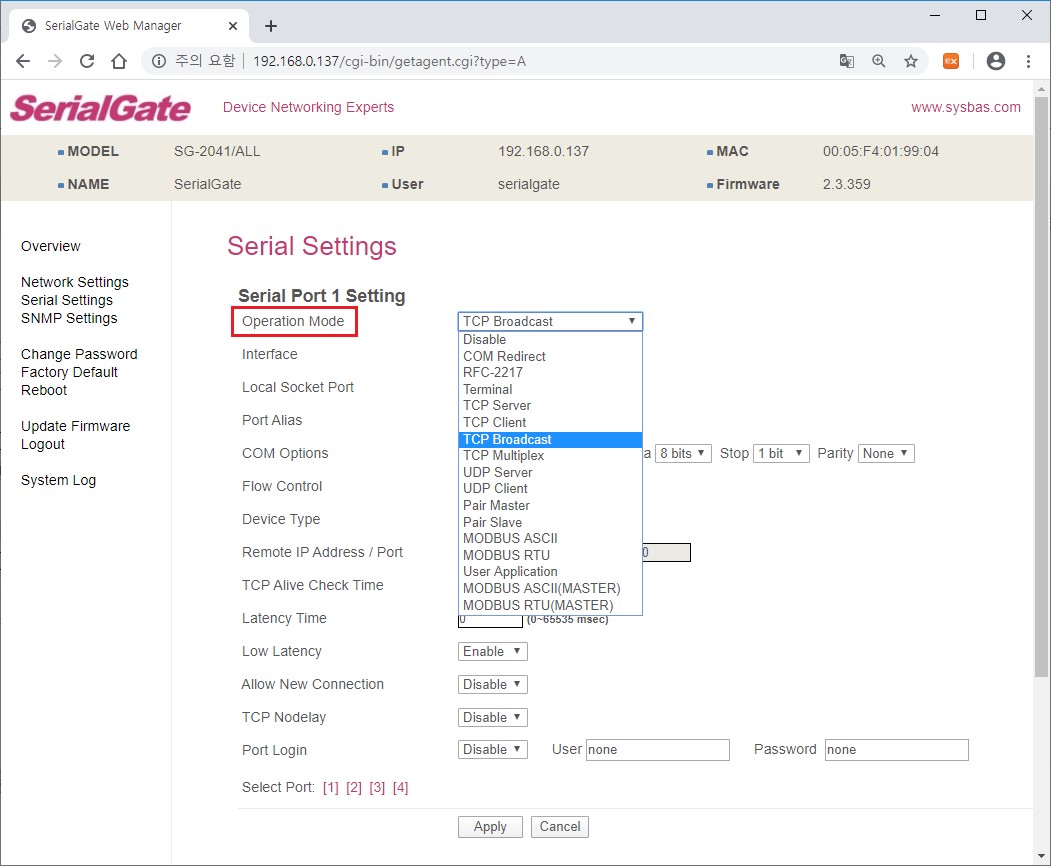Navigate back using the back arrow
The image size is (1051, 866).
pos(23,60)
